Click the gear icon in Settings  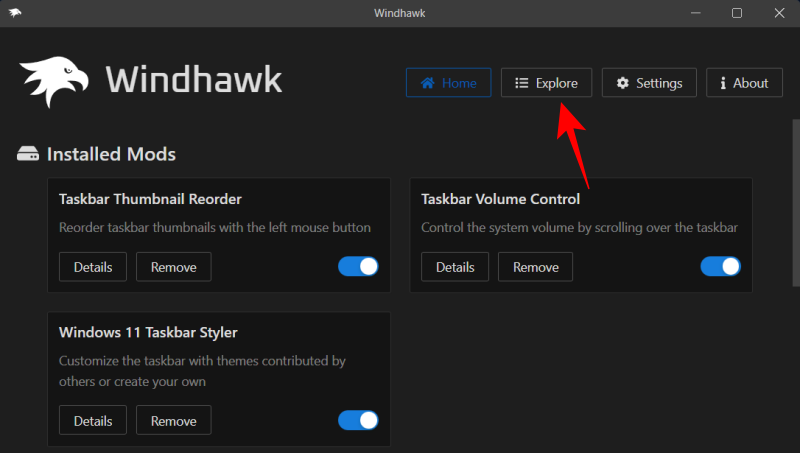pyautogui.click(x=622, y=83)
